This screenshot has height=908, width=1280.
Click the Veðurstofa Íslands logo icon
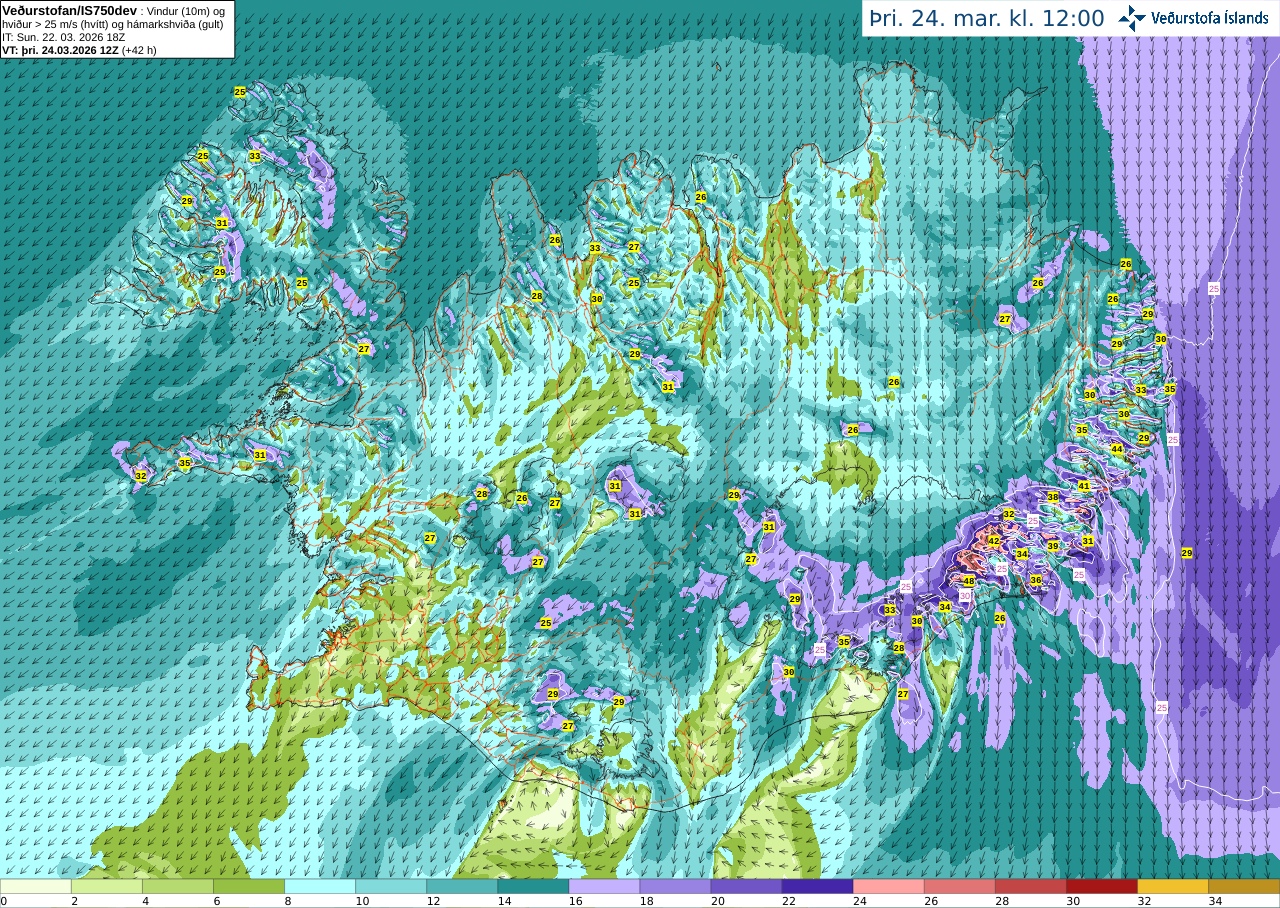pos(1132,18)
